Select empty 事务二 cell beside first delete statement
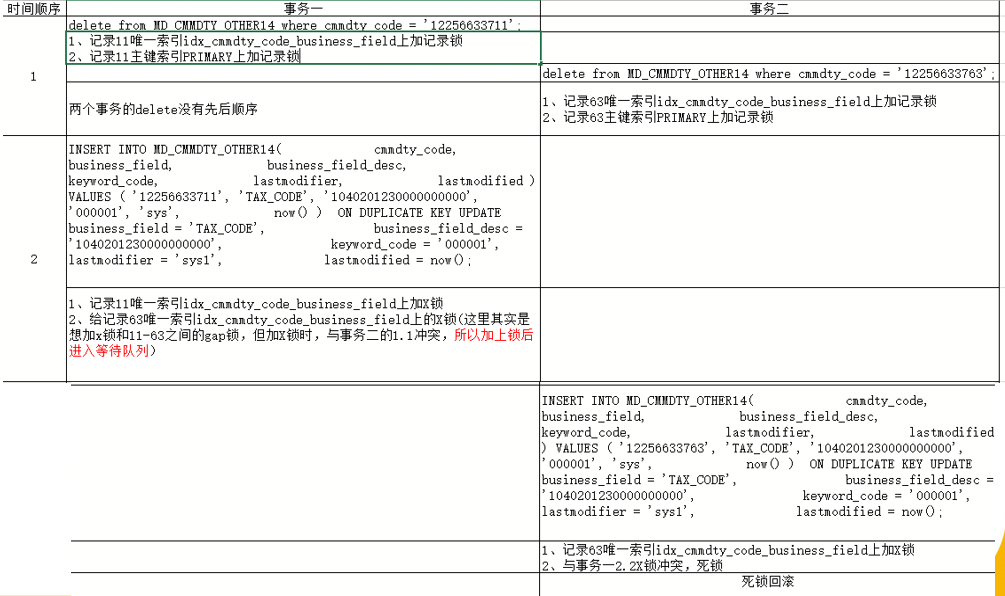 tap(769, 25)
